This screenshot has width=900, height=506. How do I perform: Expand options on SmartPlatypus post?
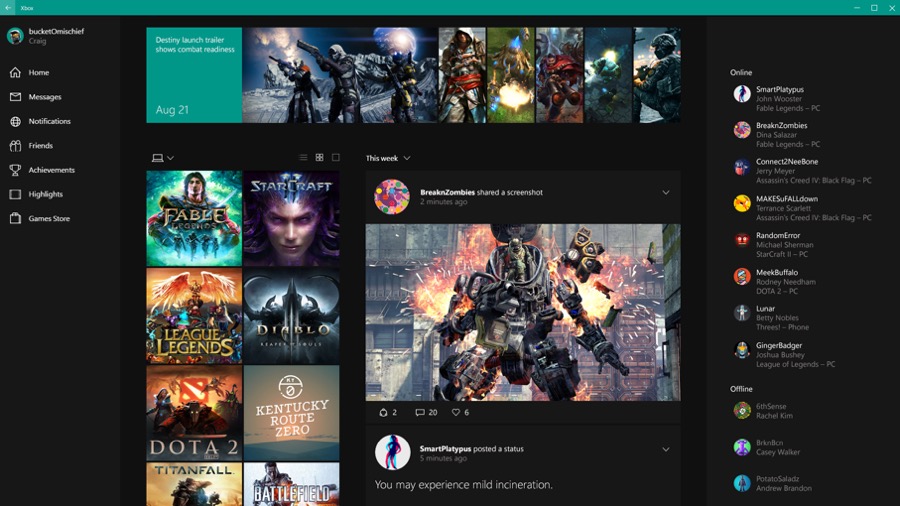coord(666,449)
